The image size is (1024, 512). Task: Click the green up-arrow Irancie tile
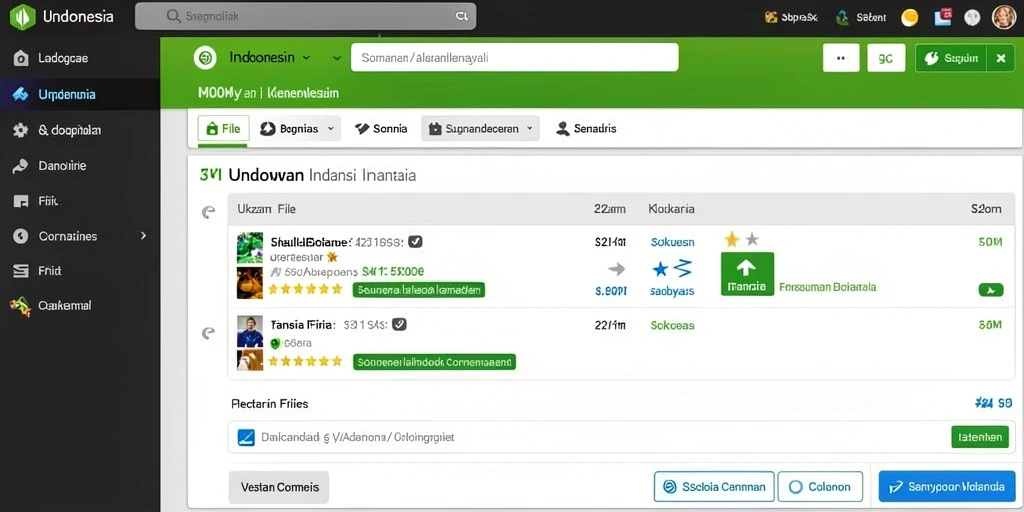[747, 274]
